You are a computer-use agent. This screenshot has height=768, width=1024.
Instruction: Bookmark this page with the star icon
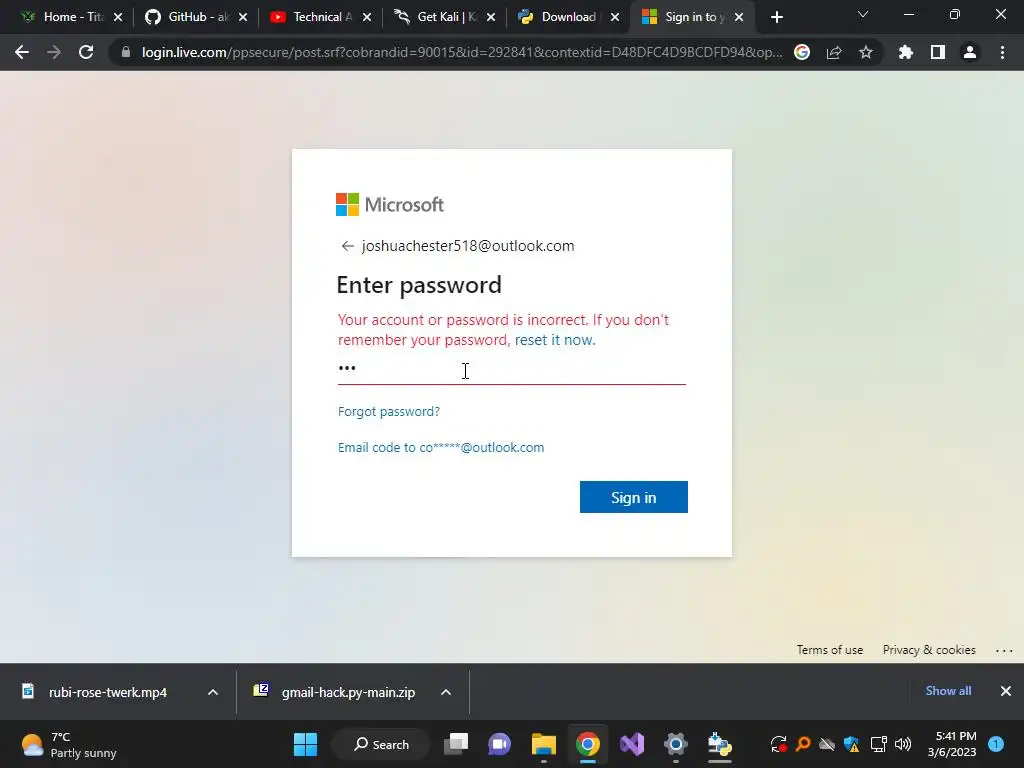866,52
